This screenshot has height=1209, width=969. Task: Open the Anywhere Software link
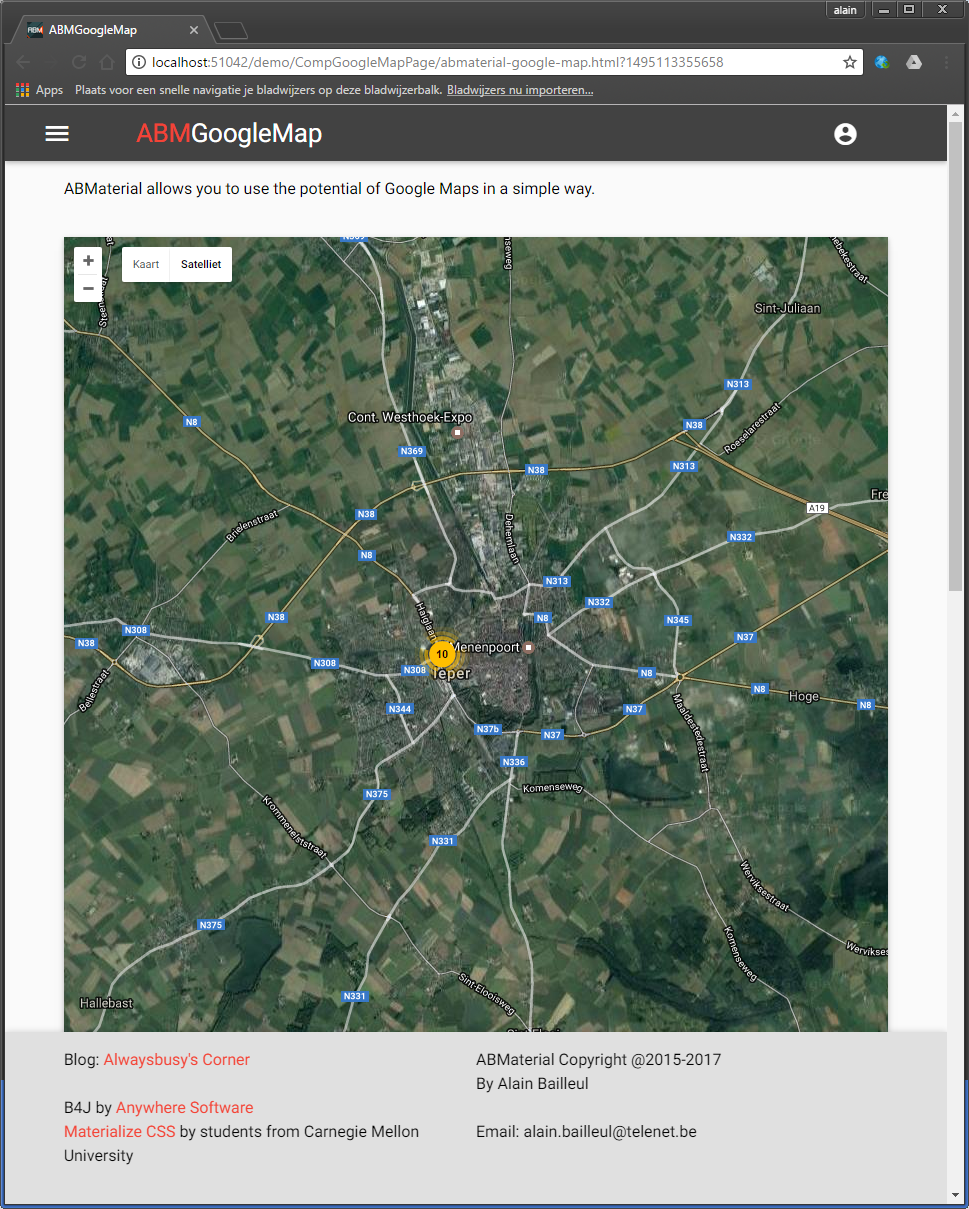click(x=185, y=1108)
